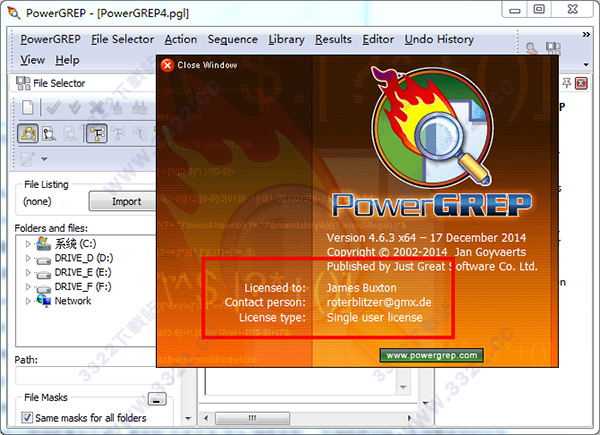Click the X exclude icon in File Selector toolbar
The height and width of the screenshot is (435, 600).
coord(96,108)
